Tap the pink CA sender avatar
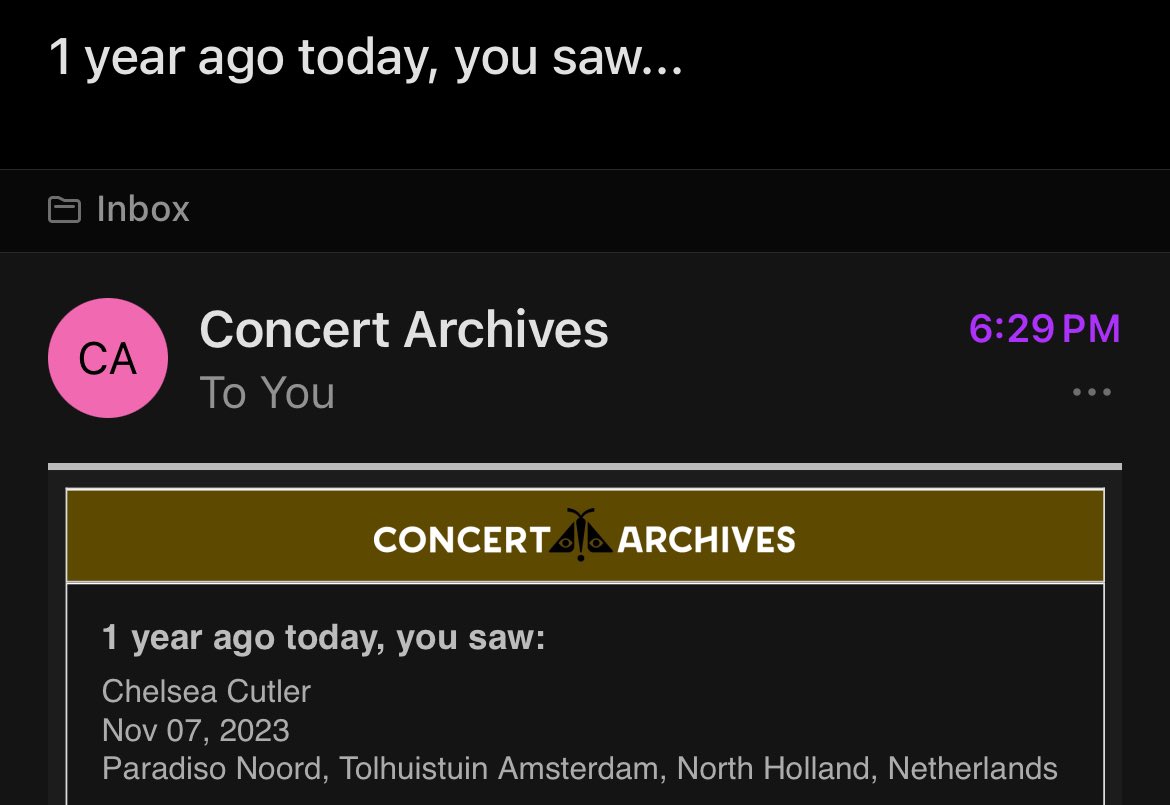 pos(108,358)
